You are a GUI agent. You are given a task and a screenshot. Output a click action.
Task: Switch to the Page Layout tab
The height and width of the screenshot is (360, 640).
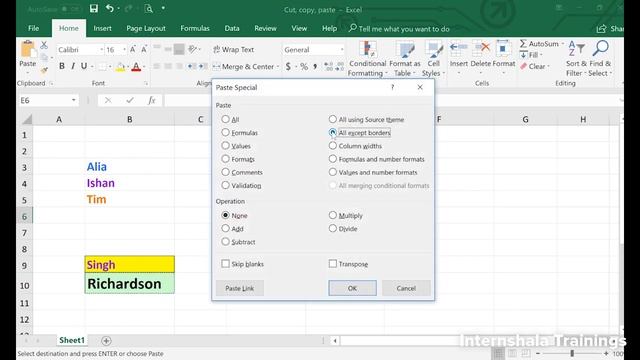146,28
